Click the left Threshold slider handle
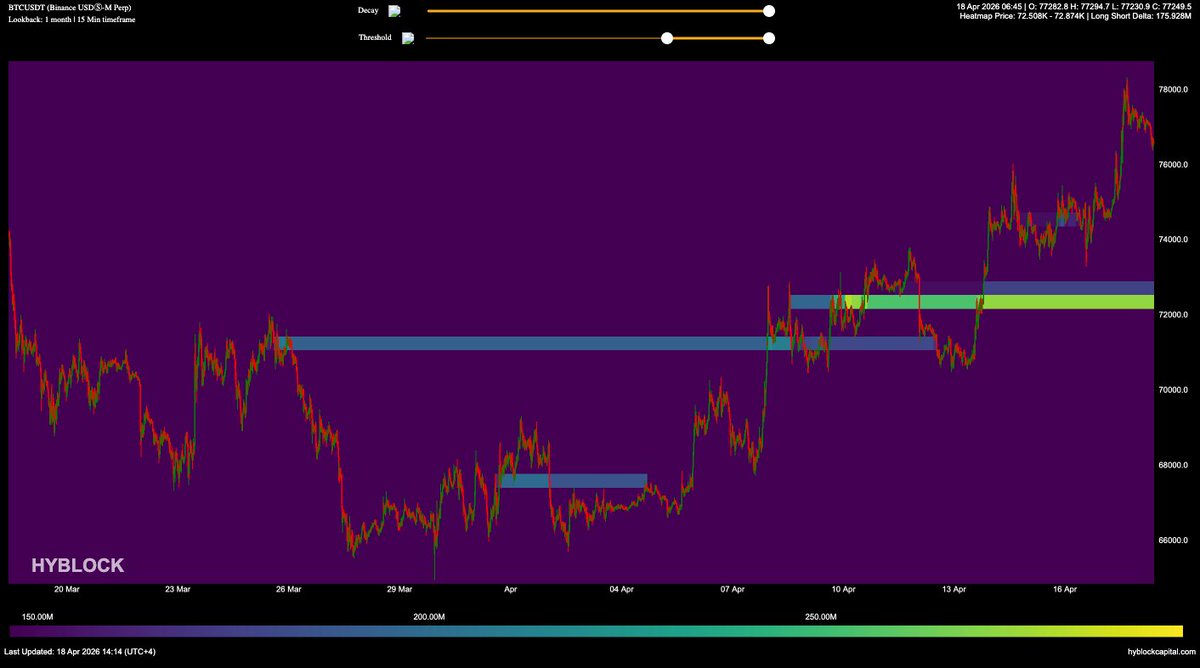 pyautogui.click(x=667, y=38)
